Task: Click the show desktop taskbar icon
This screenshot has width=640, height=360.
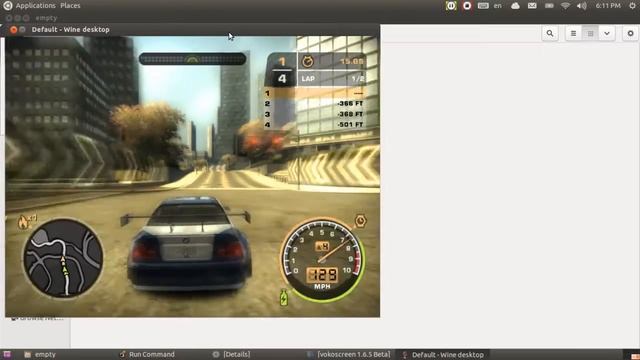Action: point(7,354)
